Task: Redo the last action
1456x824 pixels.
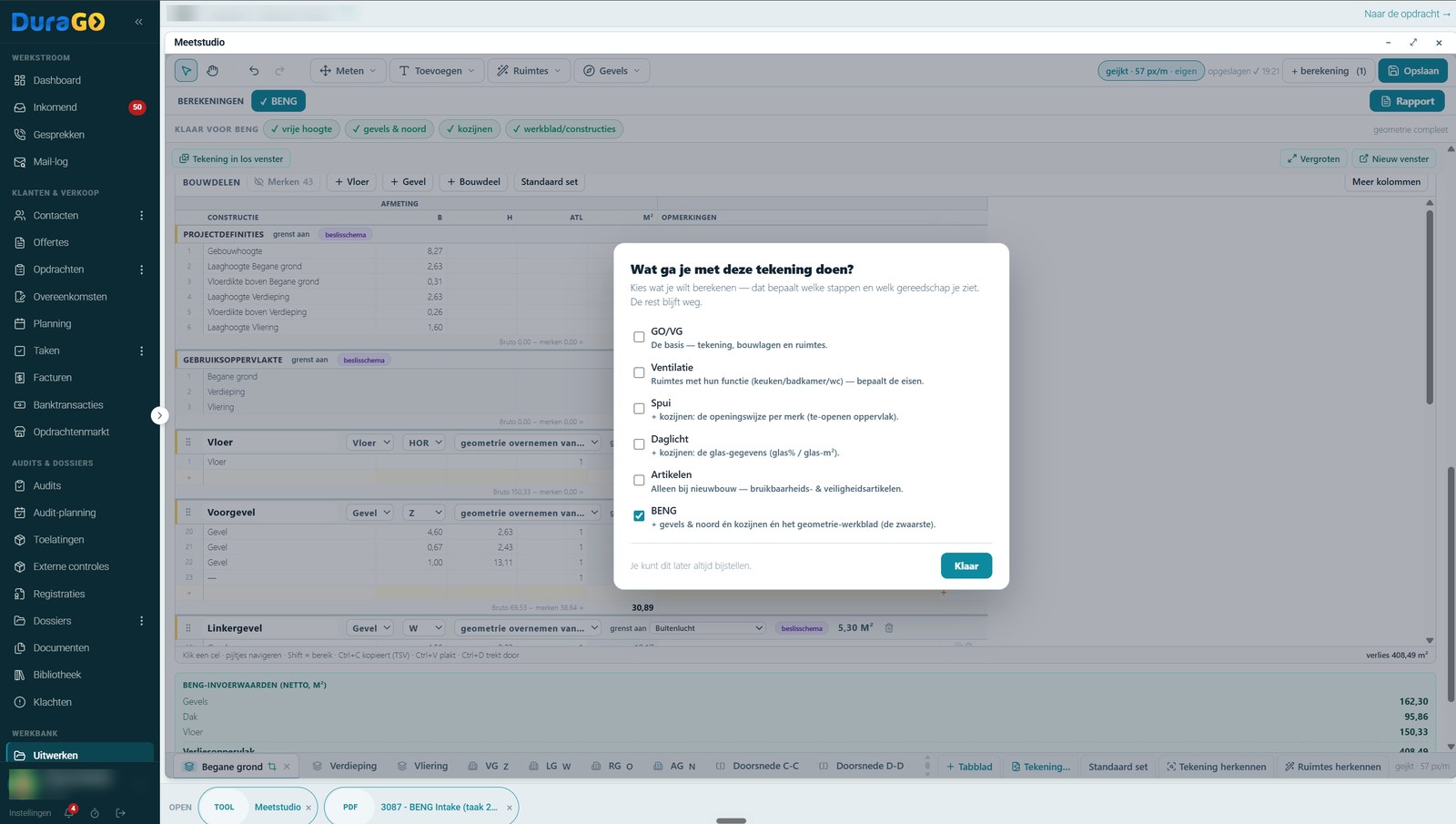Action: point(280,70)
